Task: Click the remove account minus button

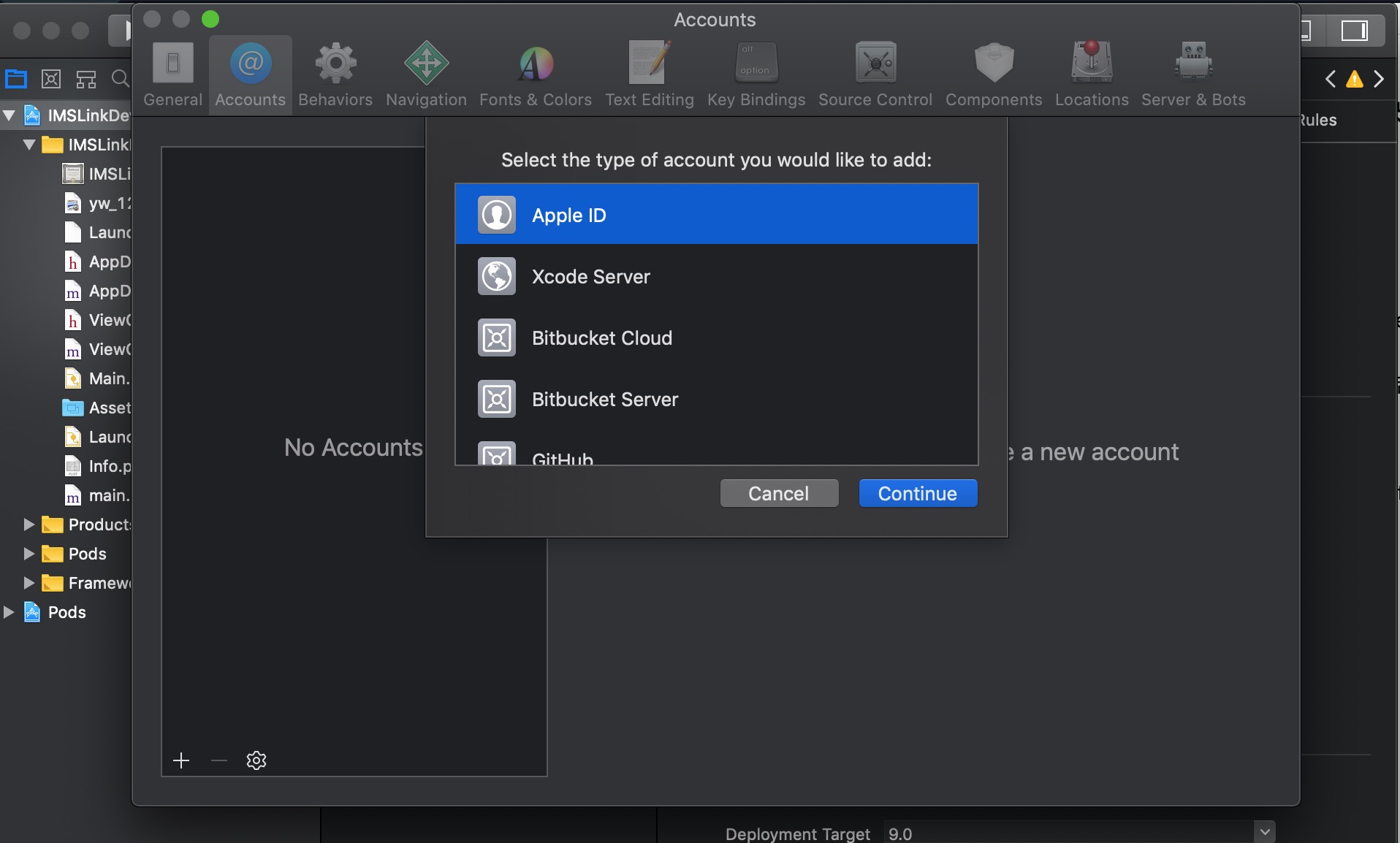Action: pos(219,760)
